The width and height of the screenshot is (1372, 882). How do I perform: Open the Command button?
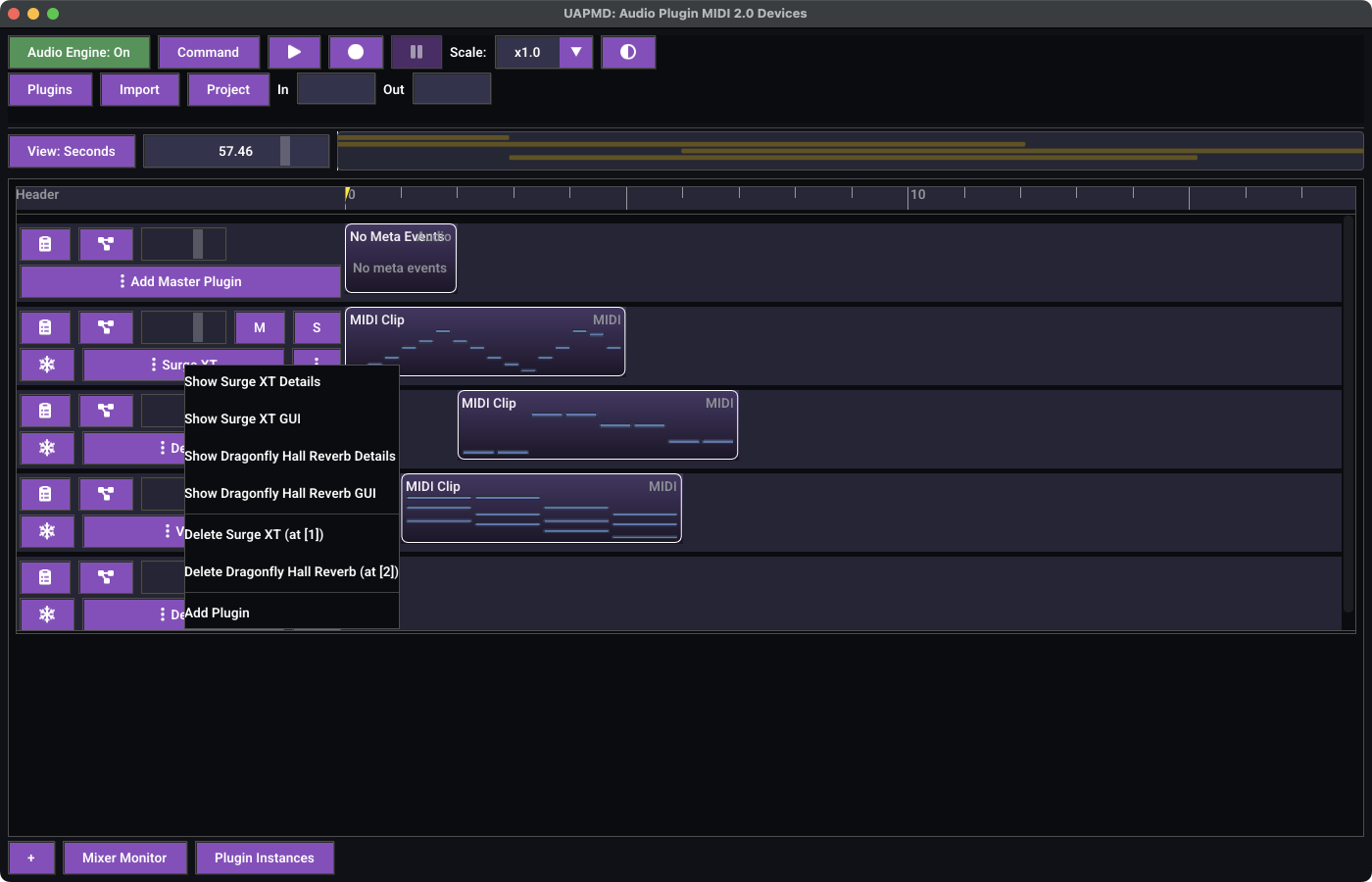point(208,52)
